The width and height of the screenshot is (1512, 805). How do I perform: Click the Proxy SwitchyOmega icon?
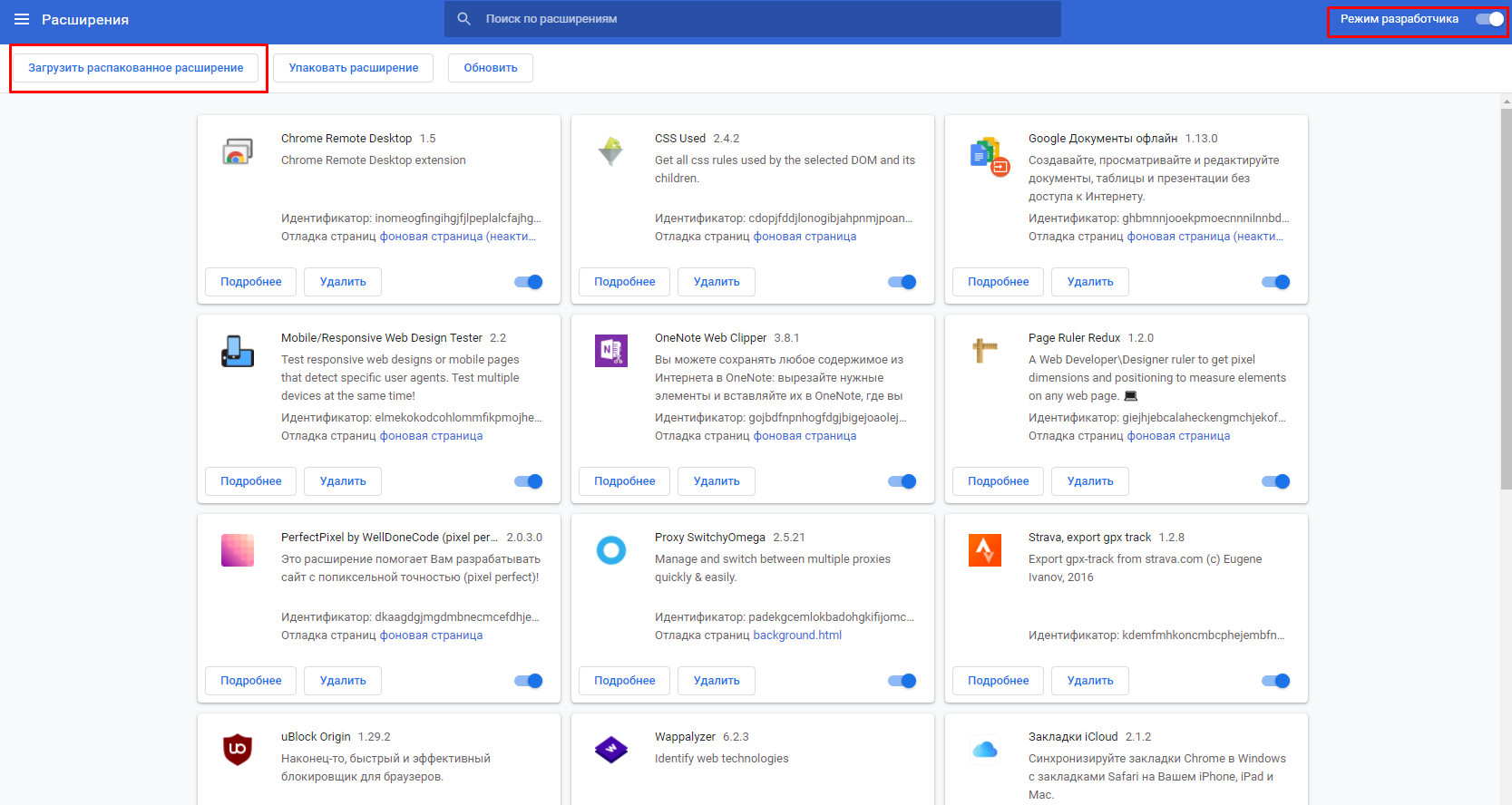point(611,550)
